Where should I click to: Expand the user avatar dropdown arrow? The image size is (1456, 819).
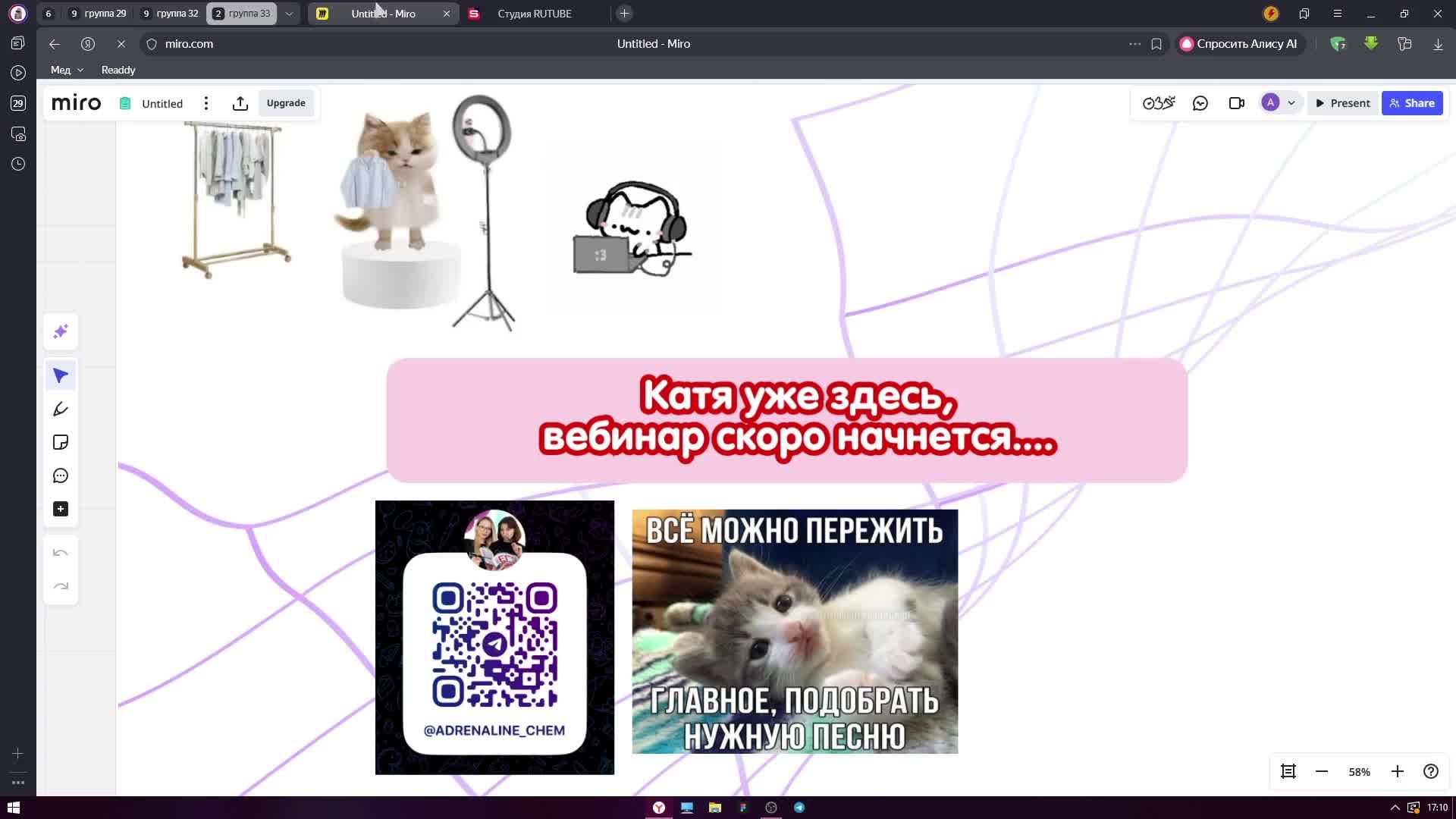(x=1291, y=103)
